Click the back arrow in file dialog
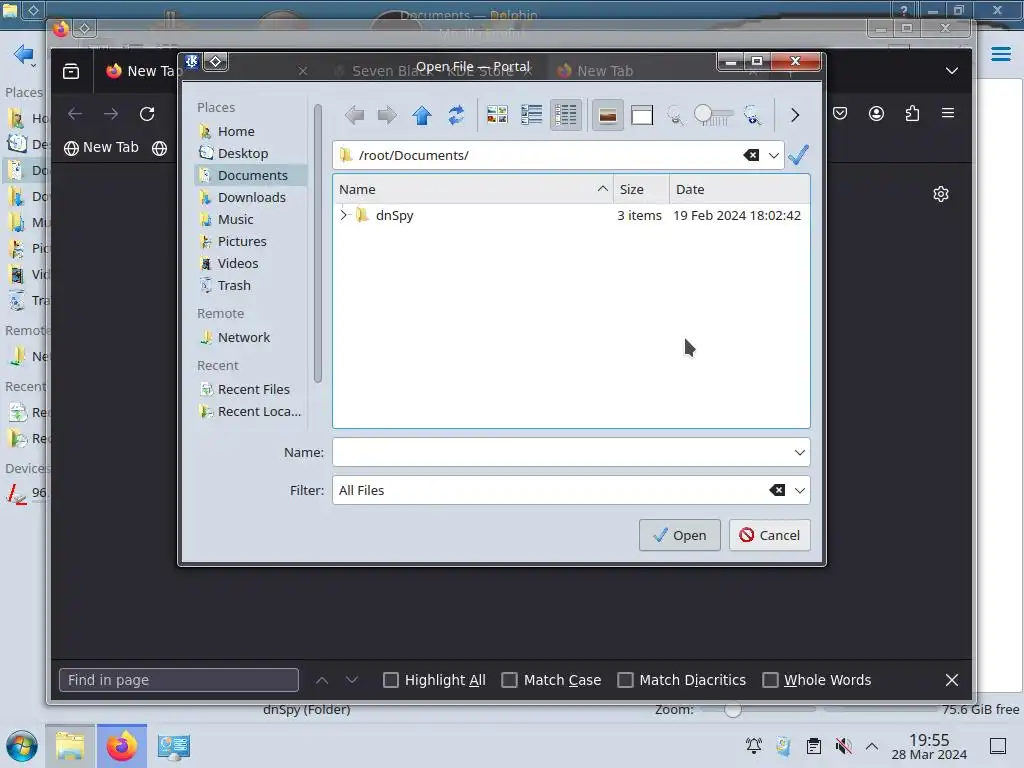This screenshot has height=768, width=1024. [x=354, y=116]
